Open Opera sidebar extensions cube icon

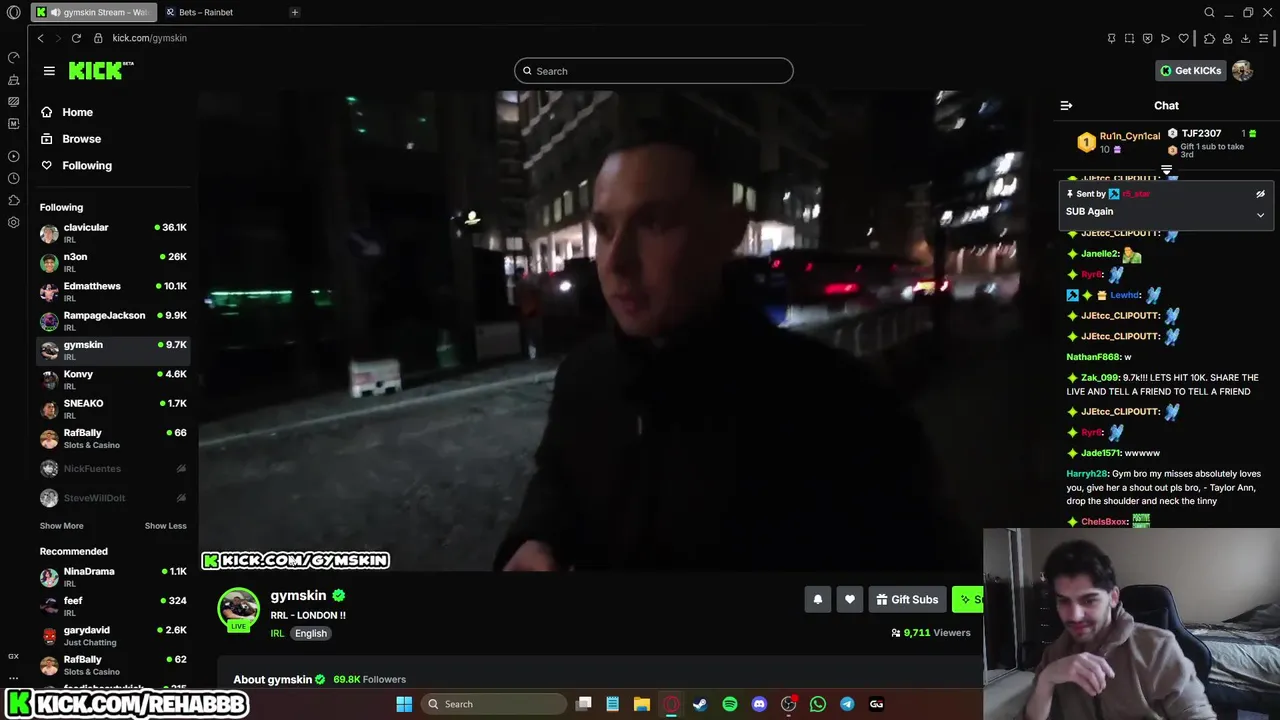coord(13,200)
